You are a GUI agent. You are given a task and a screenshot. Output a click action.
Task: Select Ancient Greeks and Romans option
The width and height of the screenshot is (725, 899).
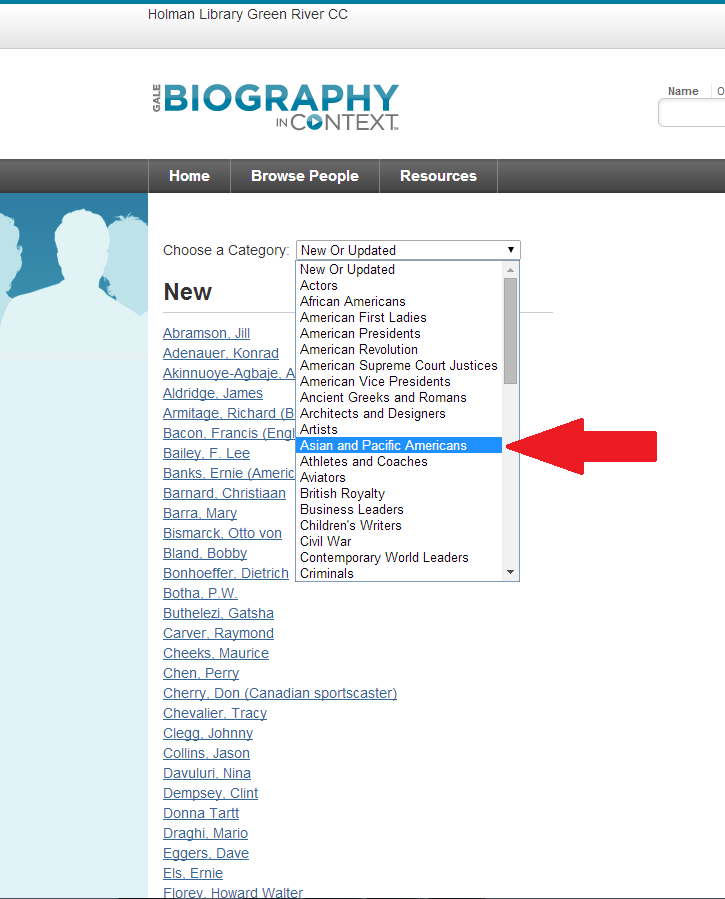point(399,398)
